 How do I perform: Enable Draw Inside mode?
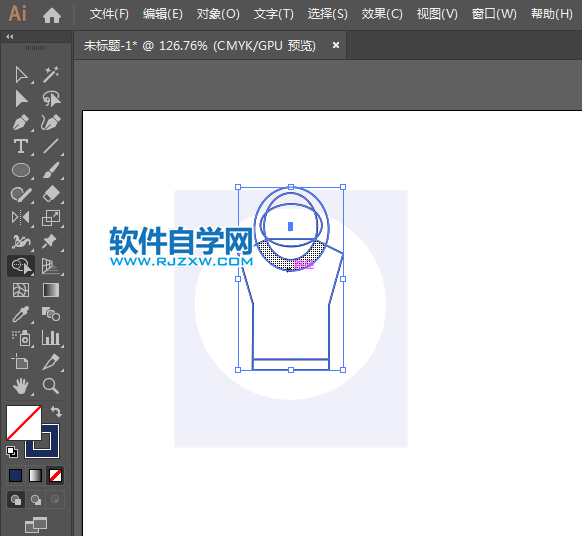pos(55,500)
